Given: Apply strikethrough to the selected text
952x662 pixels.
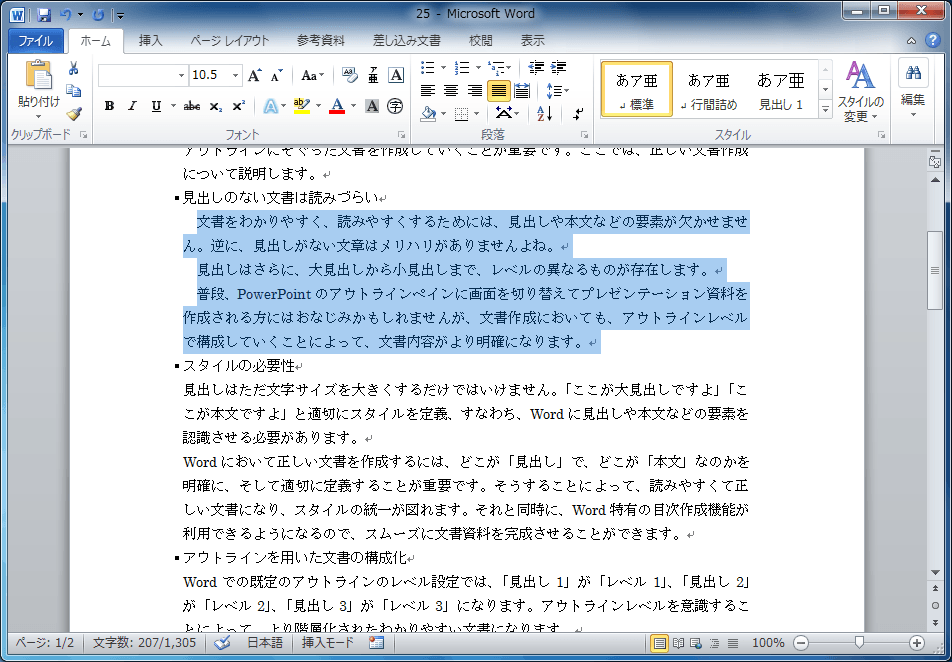Looking at the screenshot, I should tap(194, 104).
